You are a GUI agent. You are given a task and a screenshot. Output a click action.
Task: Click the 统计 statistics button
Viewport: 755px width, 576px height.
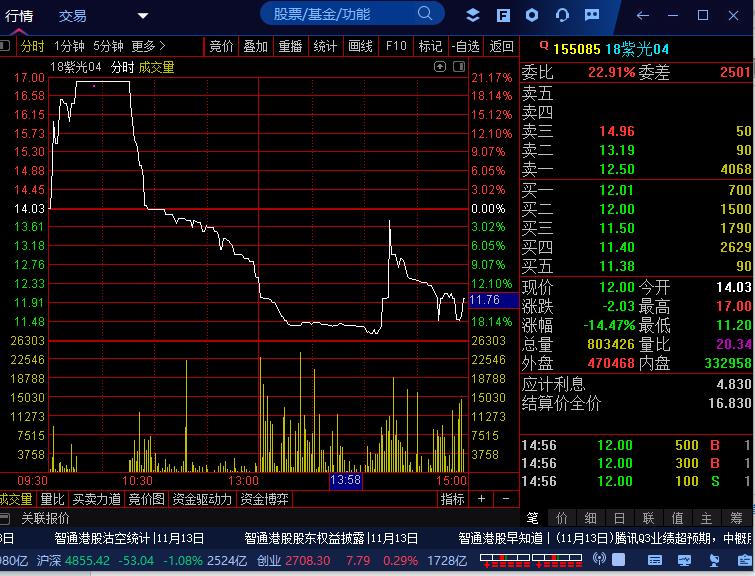click(x=325, y=46)
